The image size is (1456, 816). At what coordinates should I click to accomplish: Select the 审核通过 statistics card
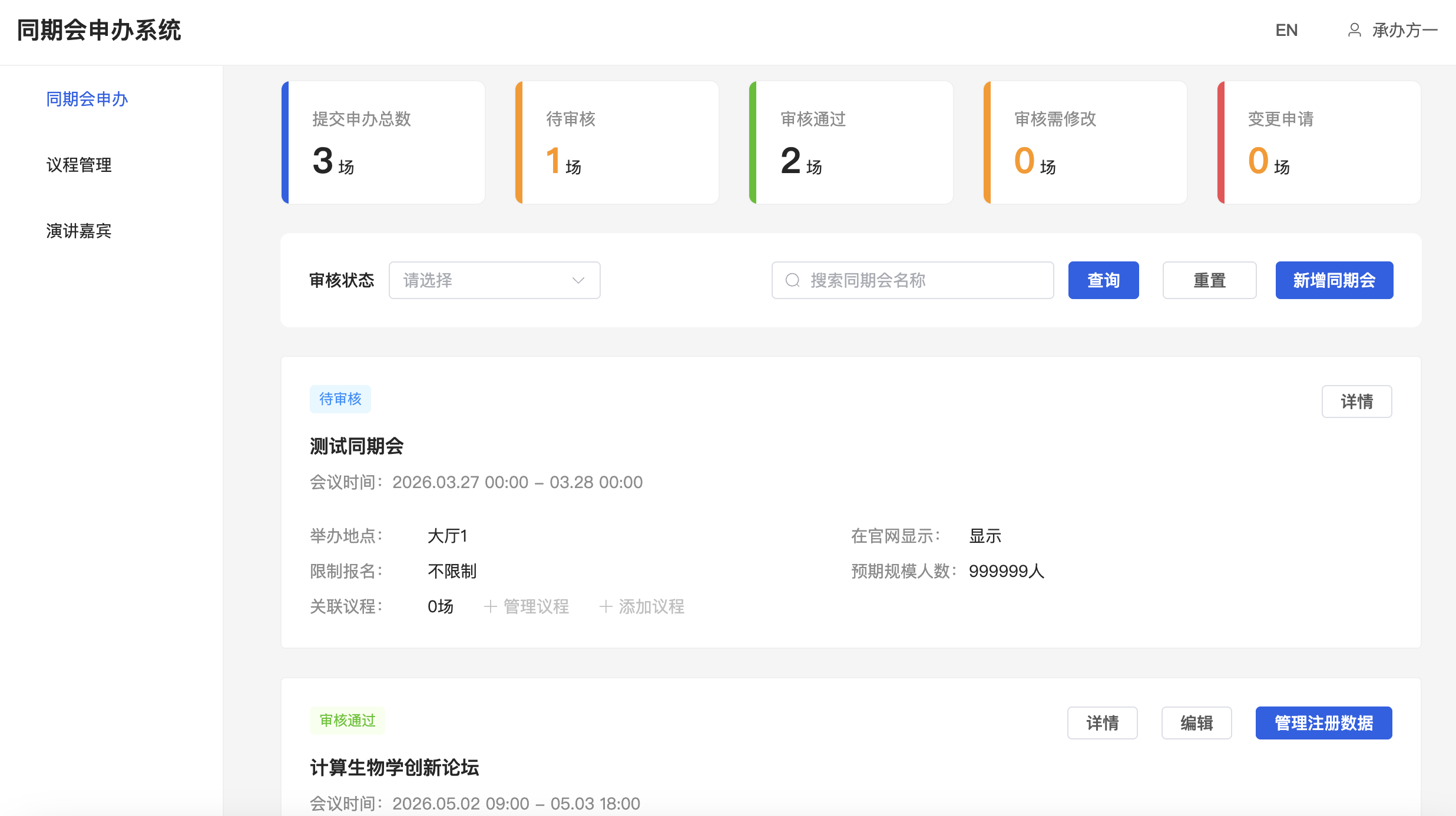click(x=851, y=142)
